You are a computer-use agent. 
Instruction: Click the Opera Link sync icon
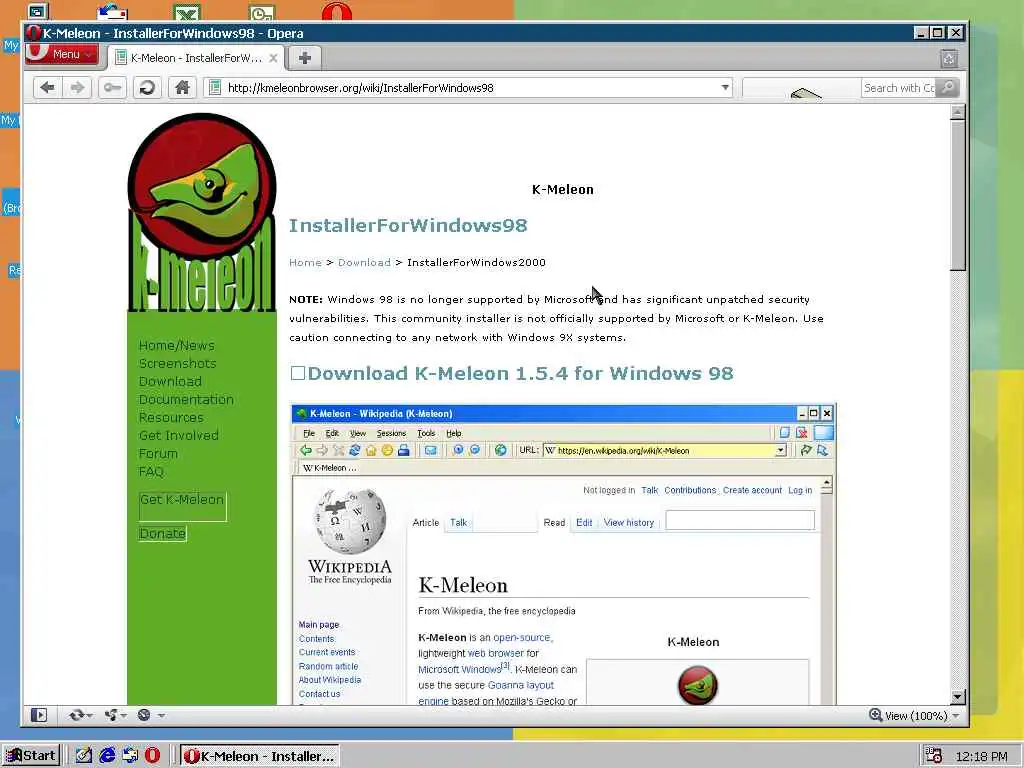coord(76,715)
